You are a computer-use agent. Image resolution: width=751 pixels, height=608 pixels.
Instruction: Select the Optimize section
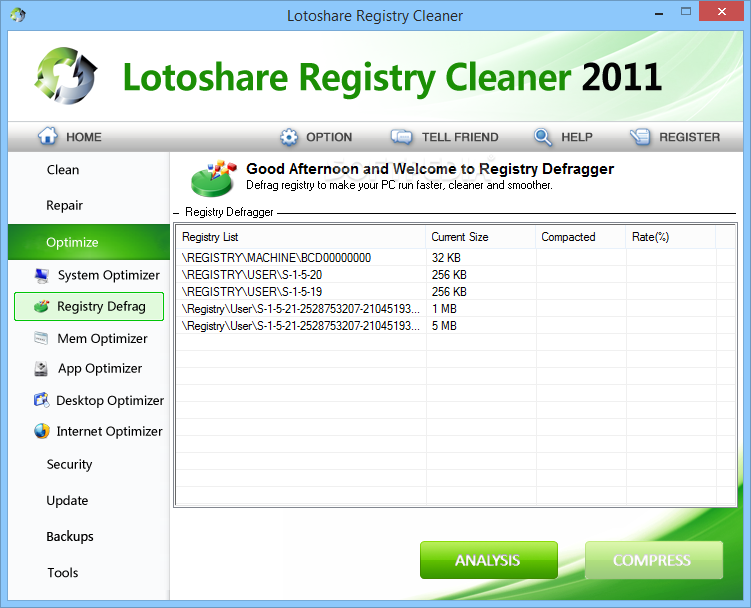pos(89,242)
